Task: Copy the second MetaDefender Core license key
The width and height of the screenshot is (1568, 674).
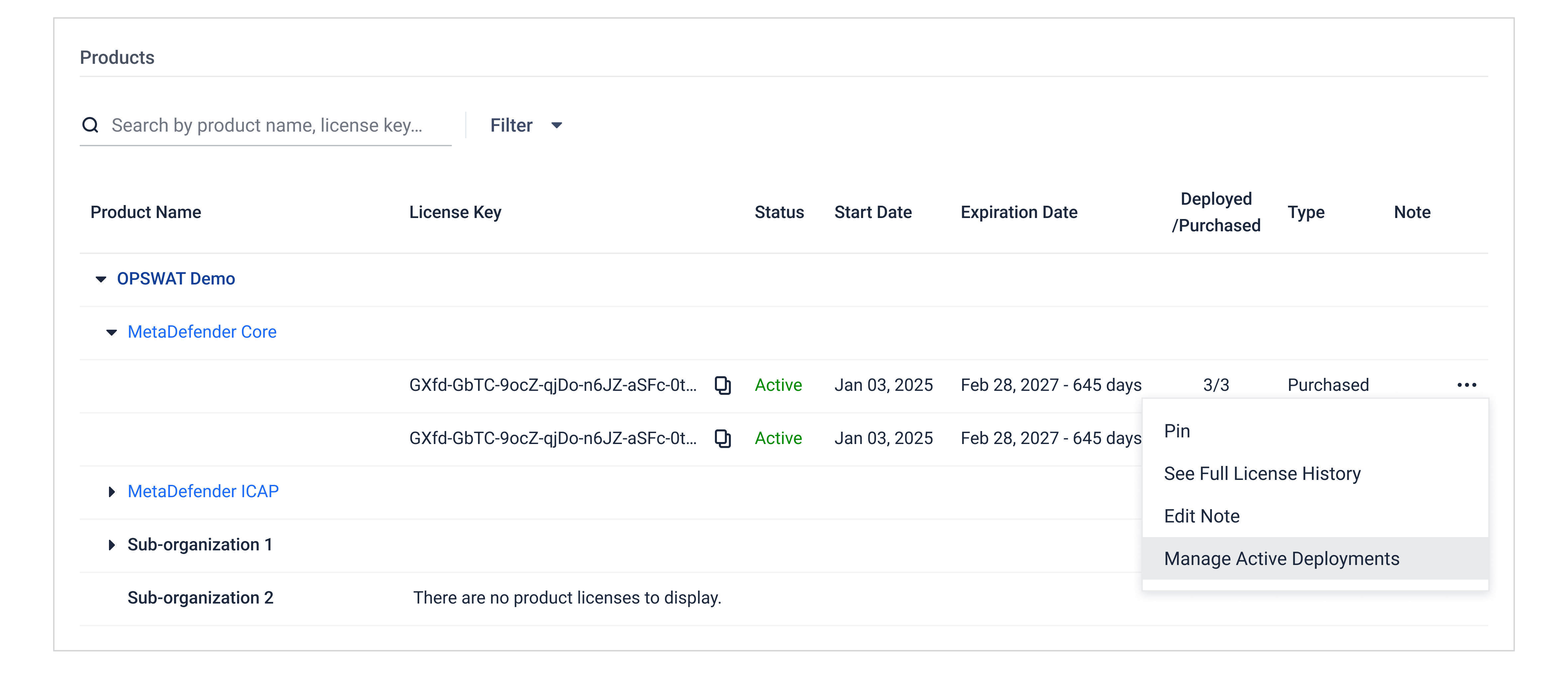Action: click(x=723, y=438)
